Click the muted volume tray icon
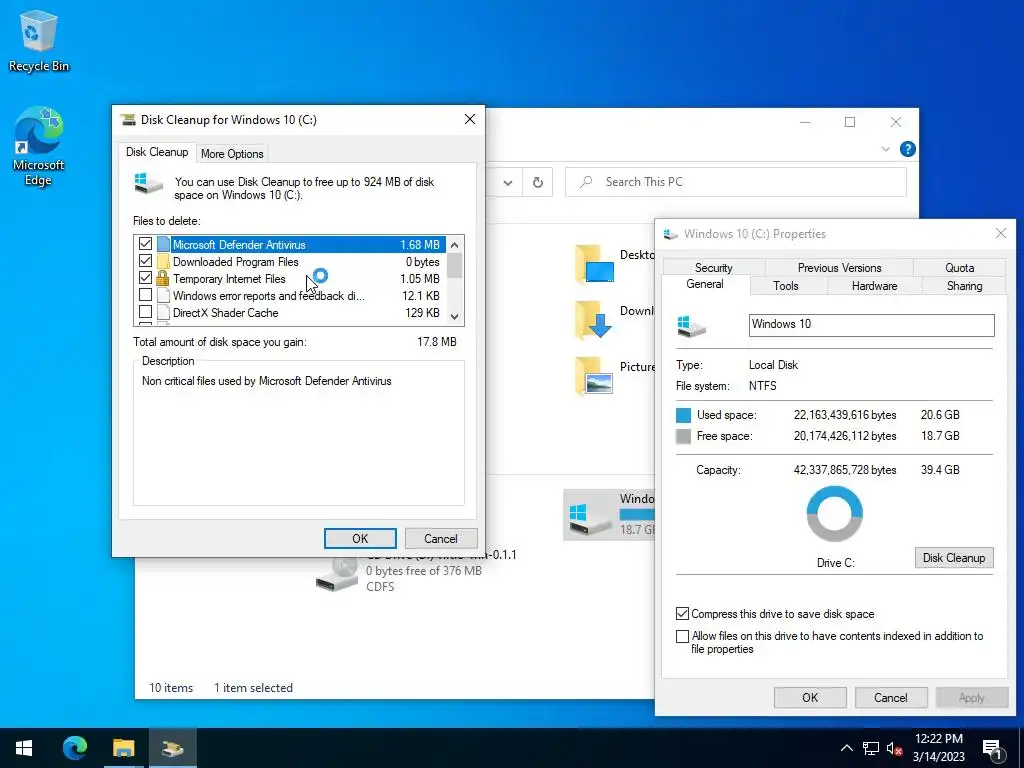Image resolution: width=1024 pixels, height=768 pixels. coord(894,748)
